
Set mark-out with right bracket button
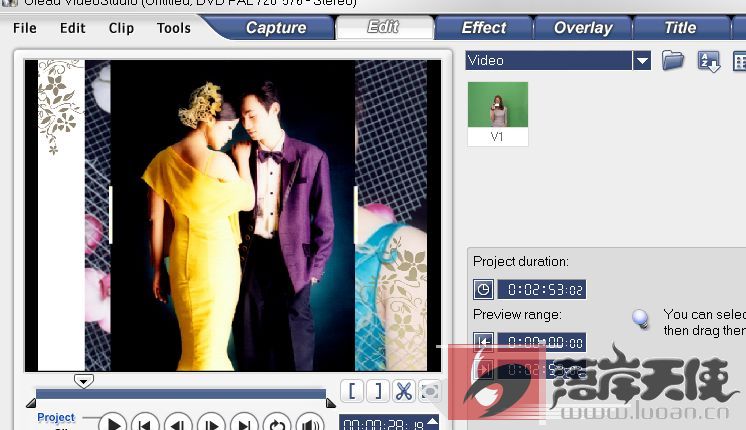[x=378, y=391]
